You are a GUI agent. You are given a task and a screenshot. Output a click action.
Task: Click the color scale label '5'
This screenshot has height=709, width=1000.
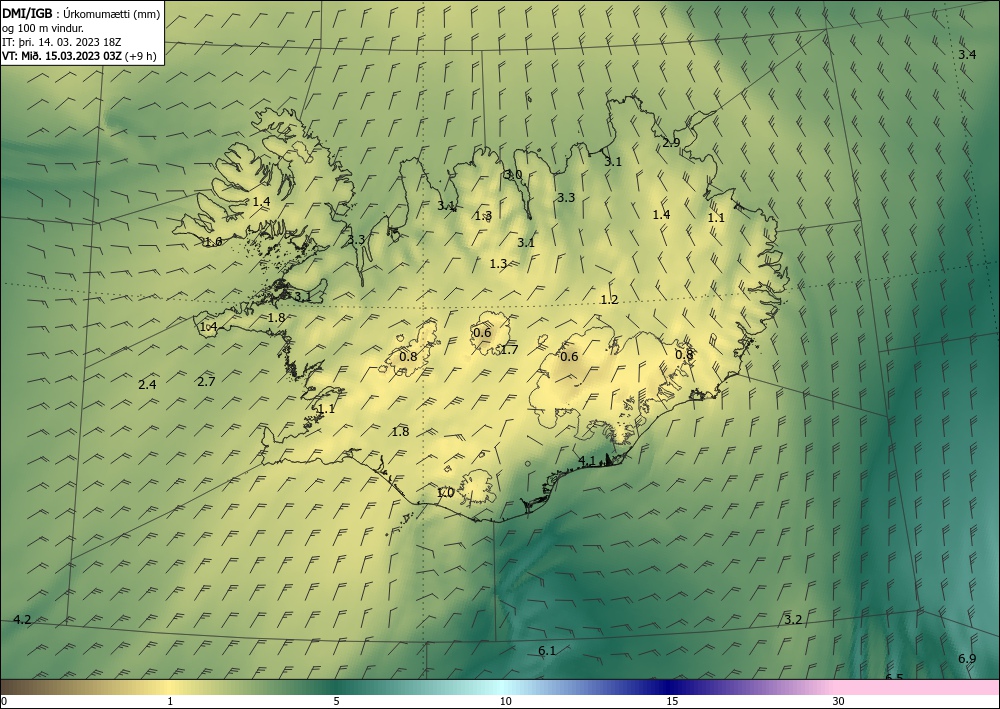point(336,701)
